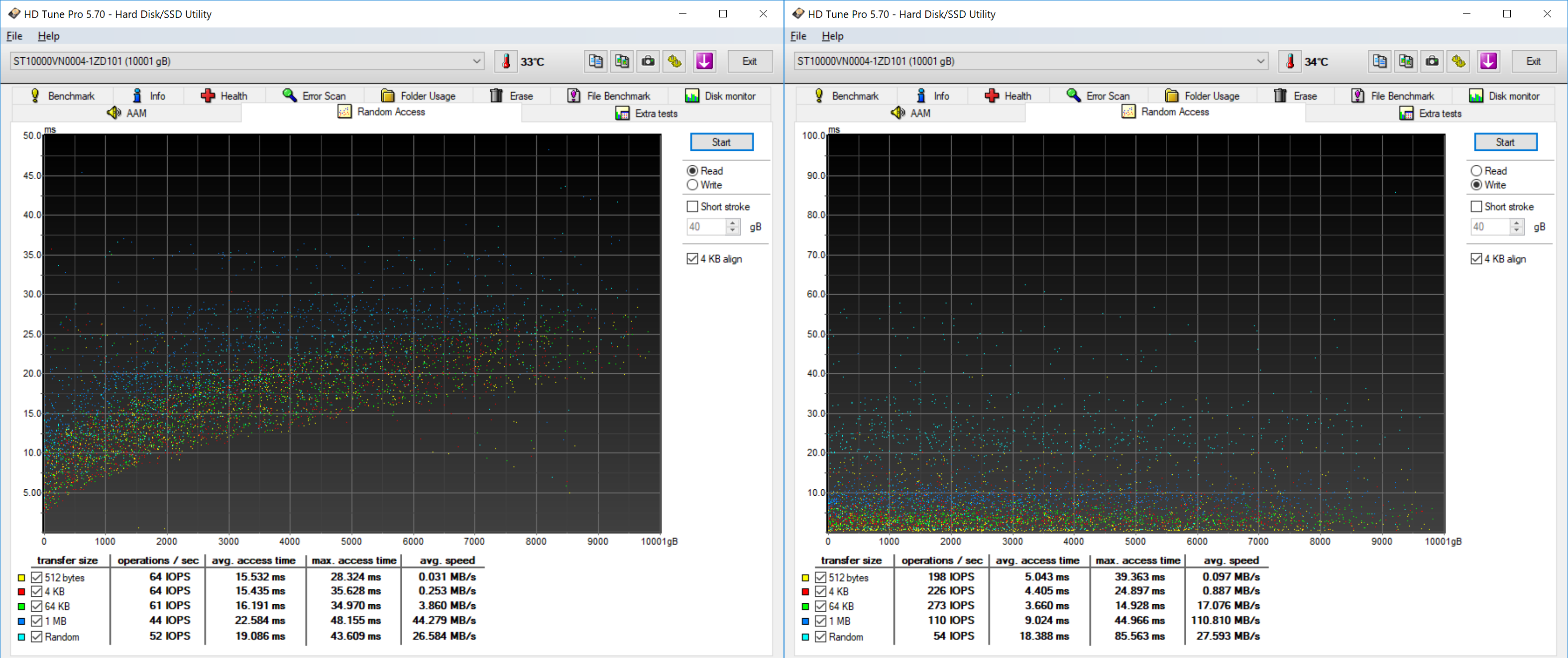Uncheck the 1 MB checkbox in the right window
The width and height of the screenshot is (1568, 658).
(x=820, y=622)
